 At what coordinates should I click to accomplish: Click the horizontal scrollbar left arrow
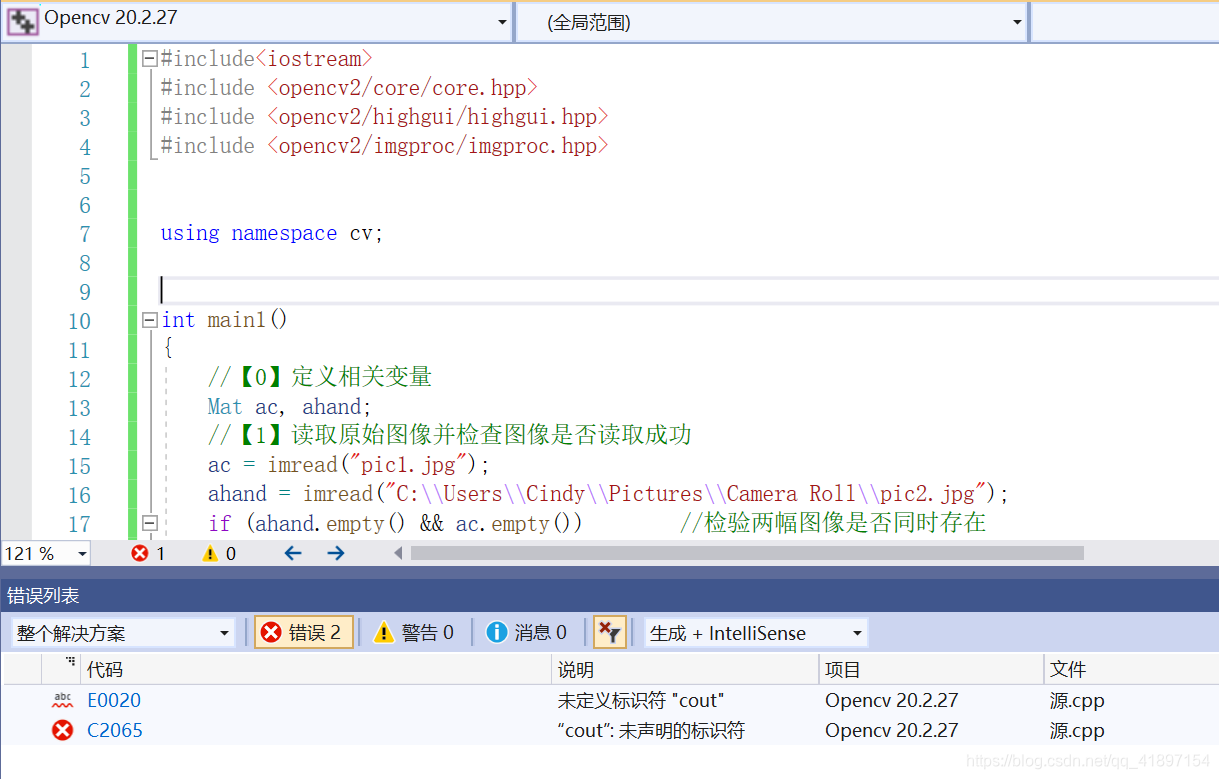[398, 553]
